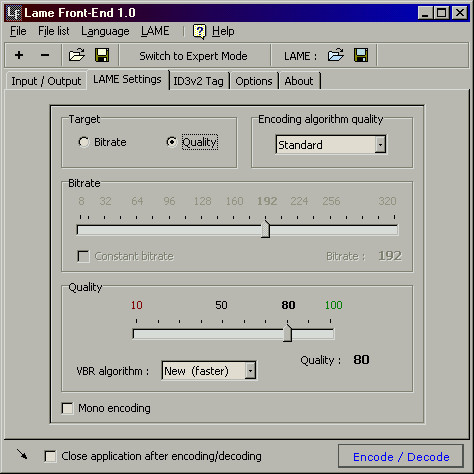Click the arrow icon near bottom-left corner
The width and height of the screenshot is (474, 474).
coord(22,454)
